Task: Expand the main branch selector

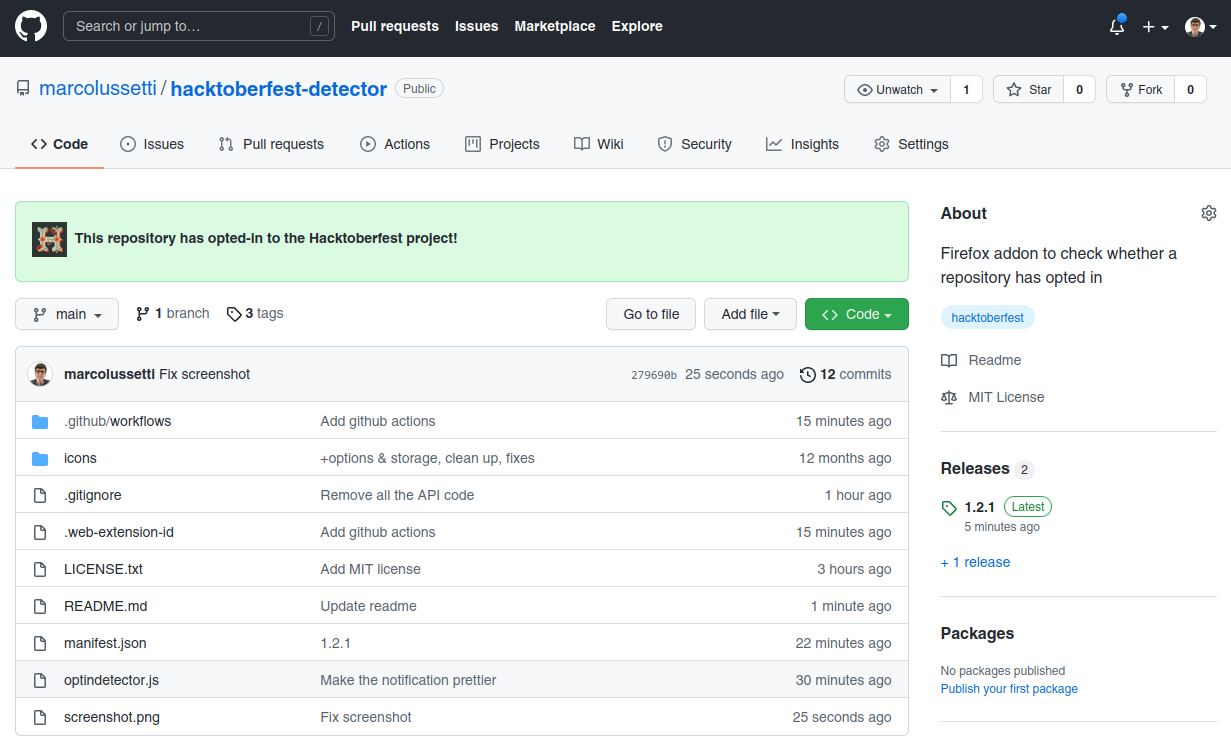Action: pyautogui.click(x=67, y=314)
